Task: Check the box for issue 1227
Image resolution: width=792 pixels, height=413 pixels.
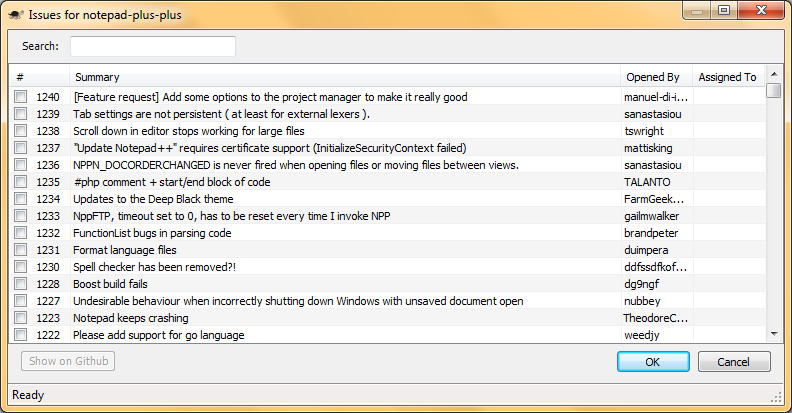Action: pos(20,300)
